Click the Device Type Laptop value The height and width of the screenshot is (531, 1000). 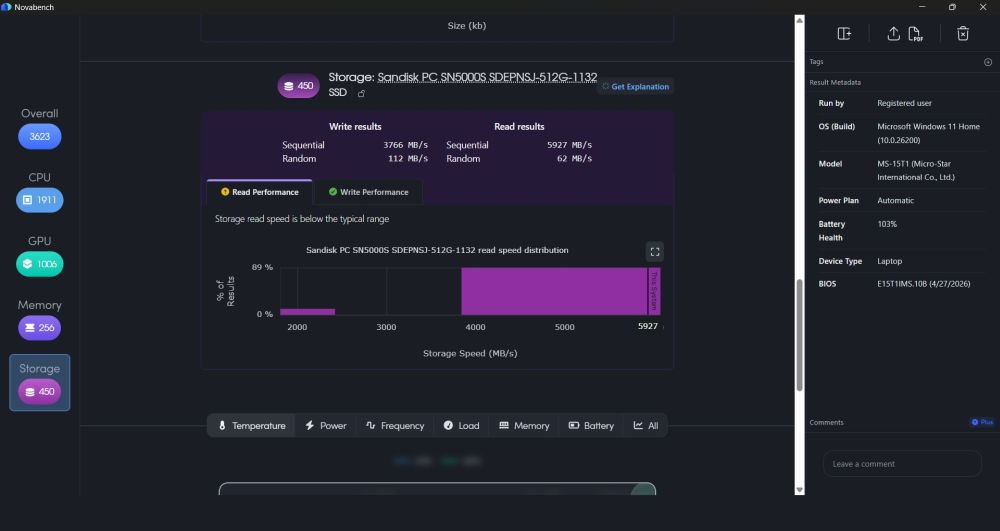[890, 261]
